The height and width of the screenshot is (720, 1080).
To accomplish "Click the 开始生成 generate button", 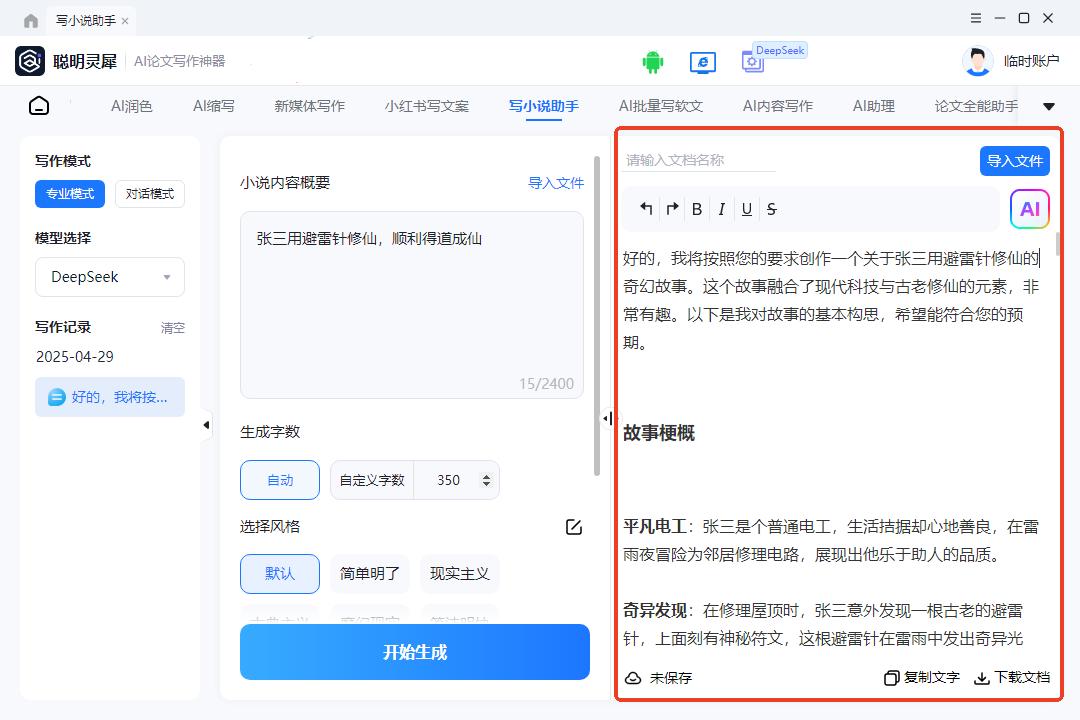I will click(x=414, y=652).
